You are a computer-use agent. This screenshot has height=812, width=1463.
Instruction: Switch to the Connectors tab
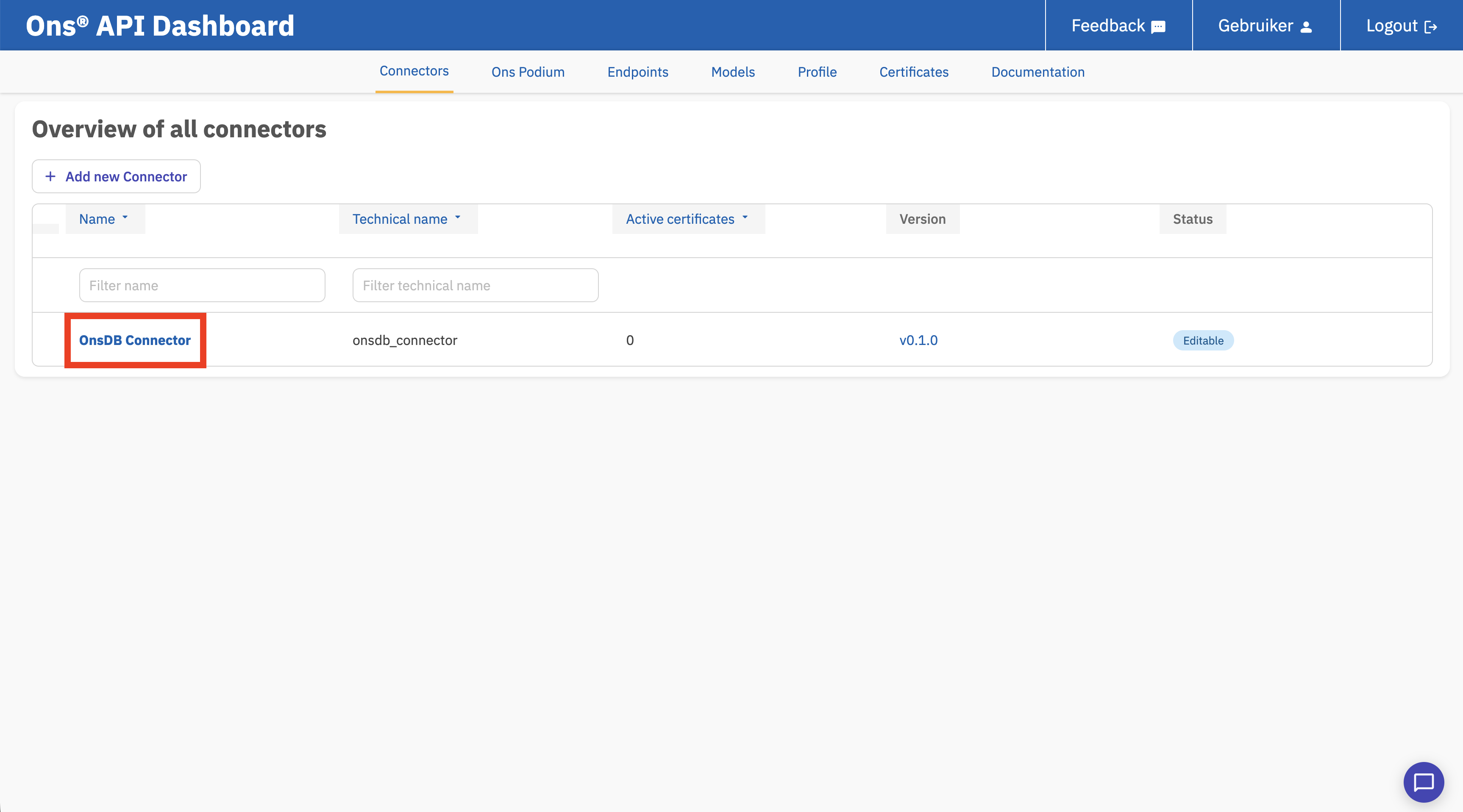pyautogui.click(x=414, y=71)
